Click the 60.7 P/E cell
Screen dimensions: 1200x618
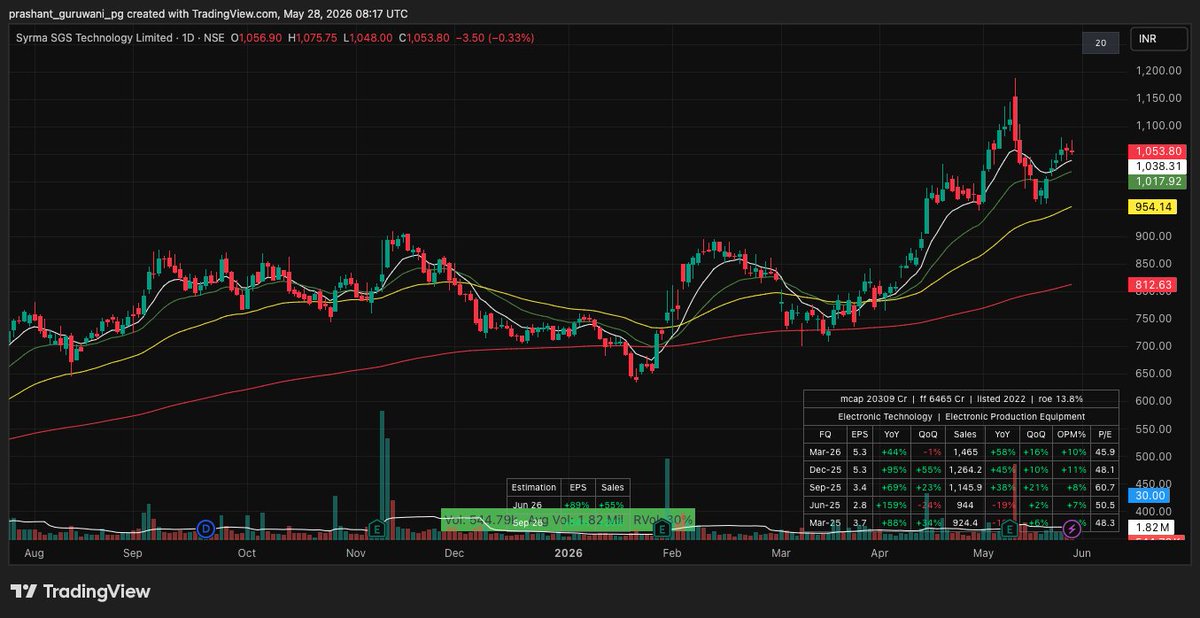[1103, 487]
